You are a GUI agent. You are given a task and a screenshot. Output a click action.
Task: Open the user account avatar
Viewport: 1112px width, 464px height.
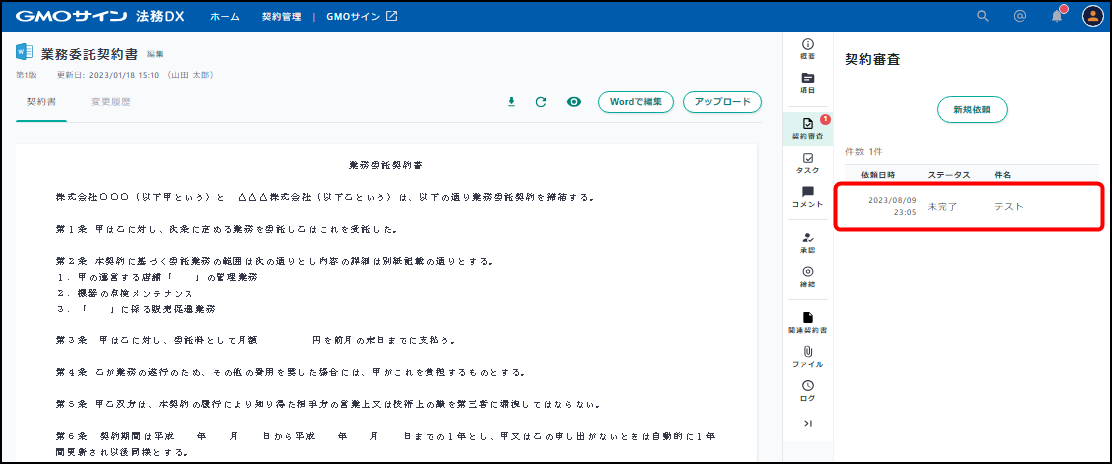point(1093,16)
